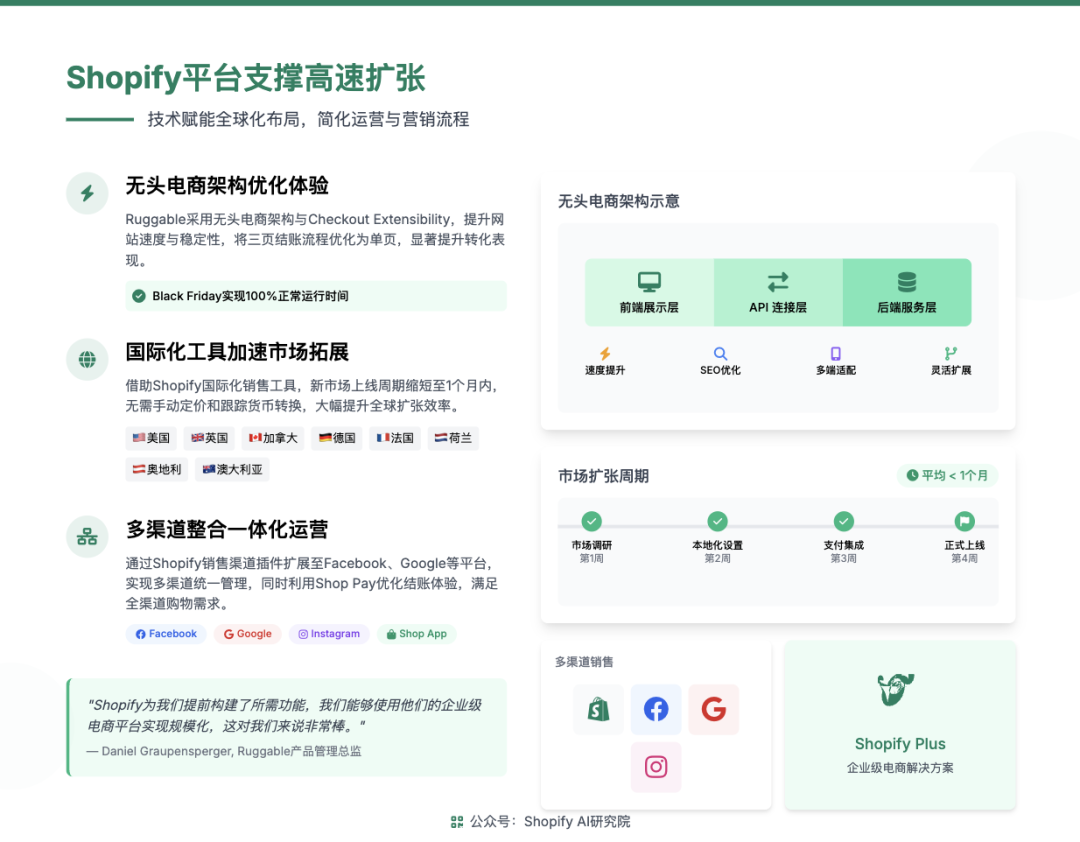Image resolution: width=1080 pixels, height=842 pixels.
Task: Click the Facebook logo tile in 多渠道销售
Action: pos(656,709)
